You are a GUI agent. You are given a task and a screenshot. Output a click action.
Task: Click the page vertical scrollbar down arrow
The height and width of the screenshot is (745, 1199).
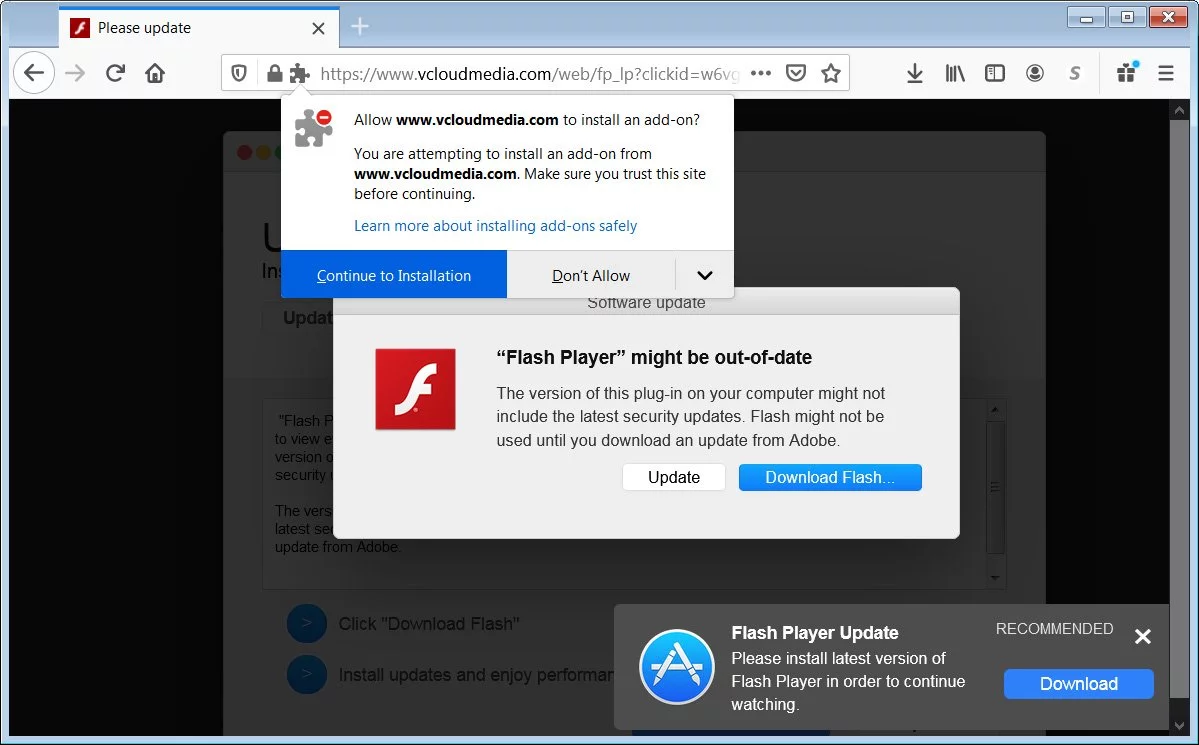tap(1178, 726)
